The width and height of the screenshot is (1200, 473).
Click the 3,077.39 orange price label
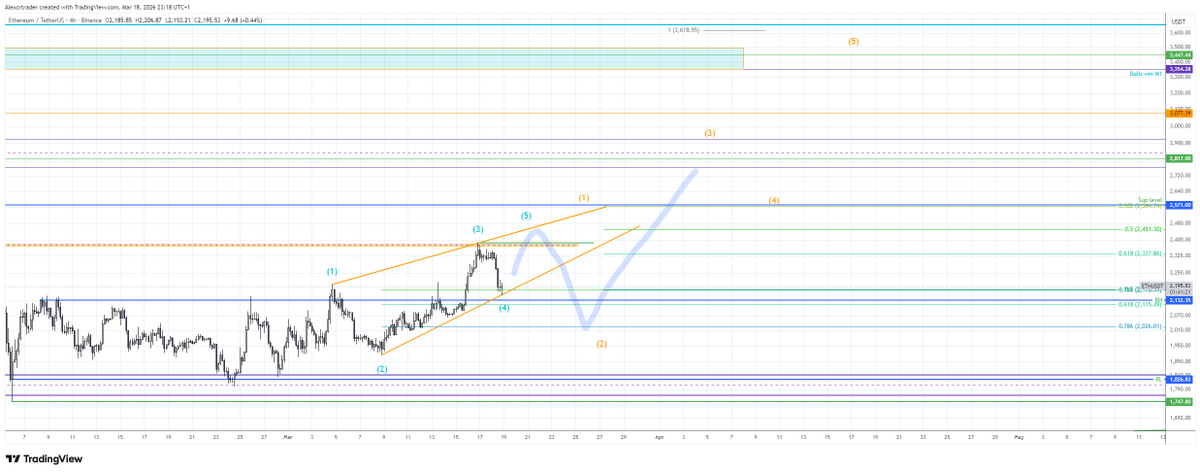(1180, 114)
